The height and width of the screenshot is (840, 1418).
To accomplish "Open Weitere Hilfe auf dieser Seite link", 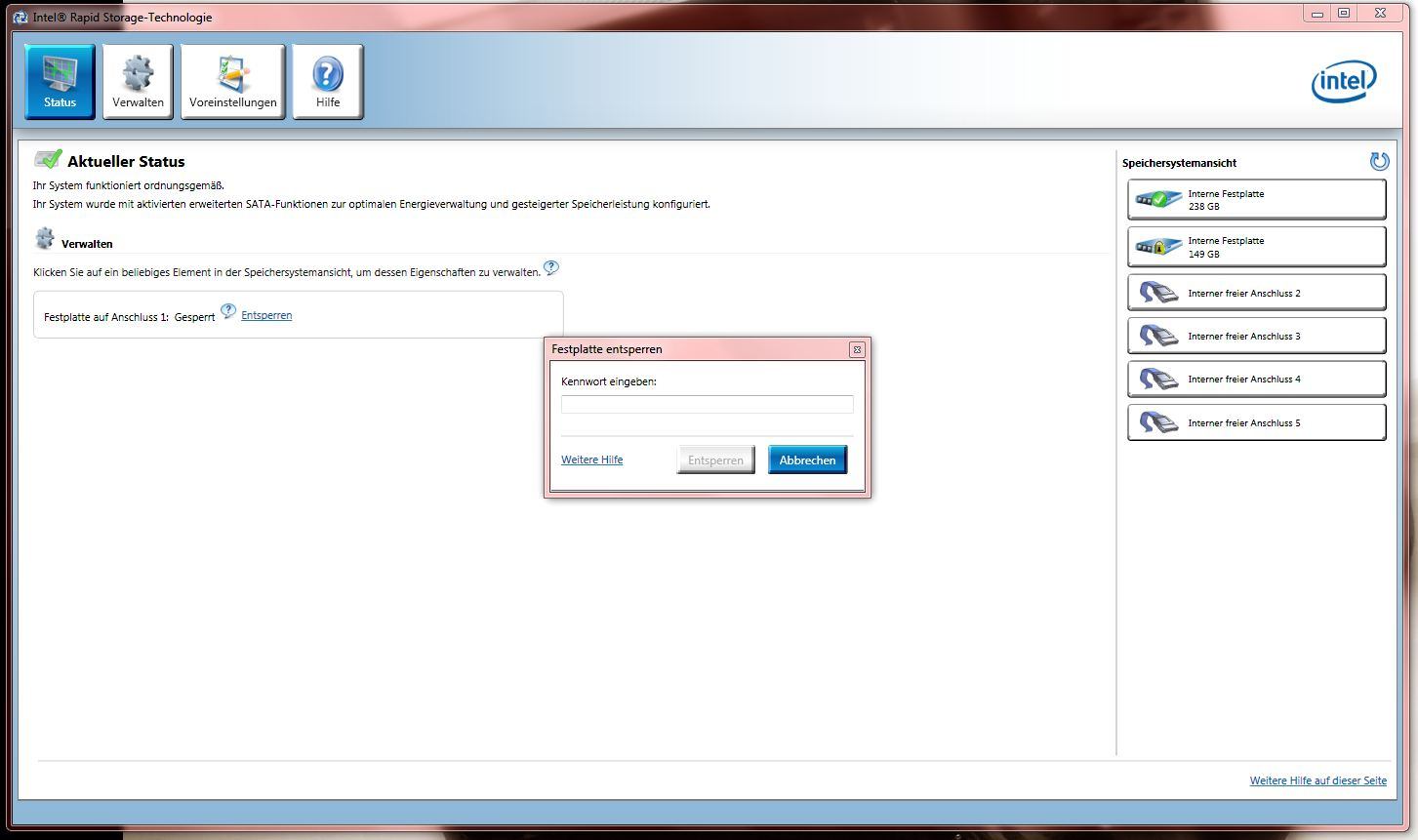I will point(1317,780).
